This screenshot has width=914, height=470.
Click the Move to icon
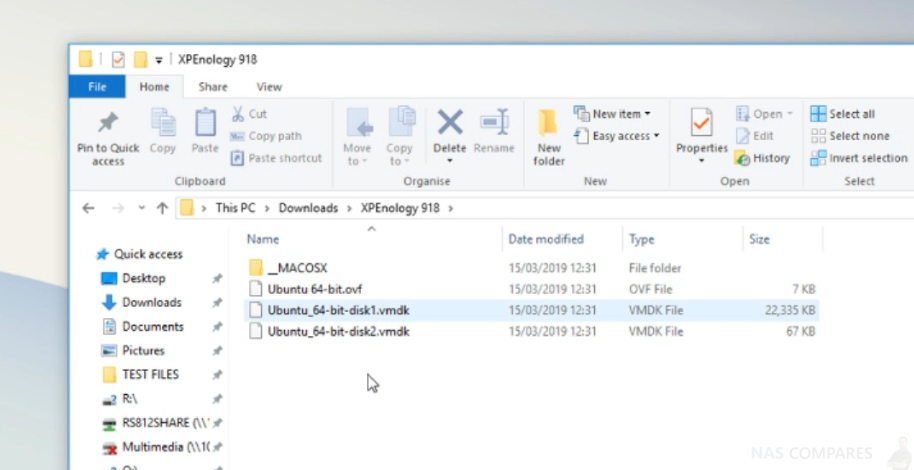coord(358,122)
